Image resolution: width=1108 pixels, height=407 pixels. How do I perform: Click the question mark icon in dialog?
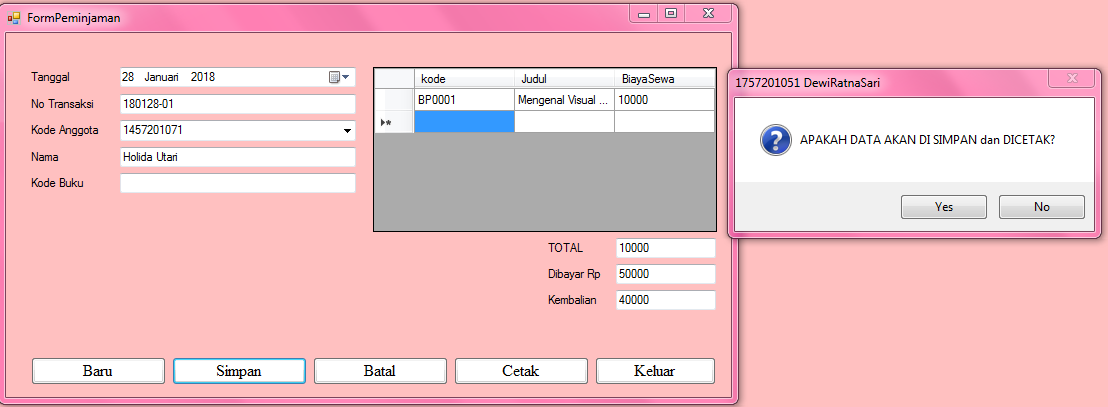[x=775, y=140]
